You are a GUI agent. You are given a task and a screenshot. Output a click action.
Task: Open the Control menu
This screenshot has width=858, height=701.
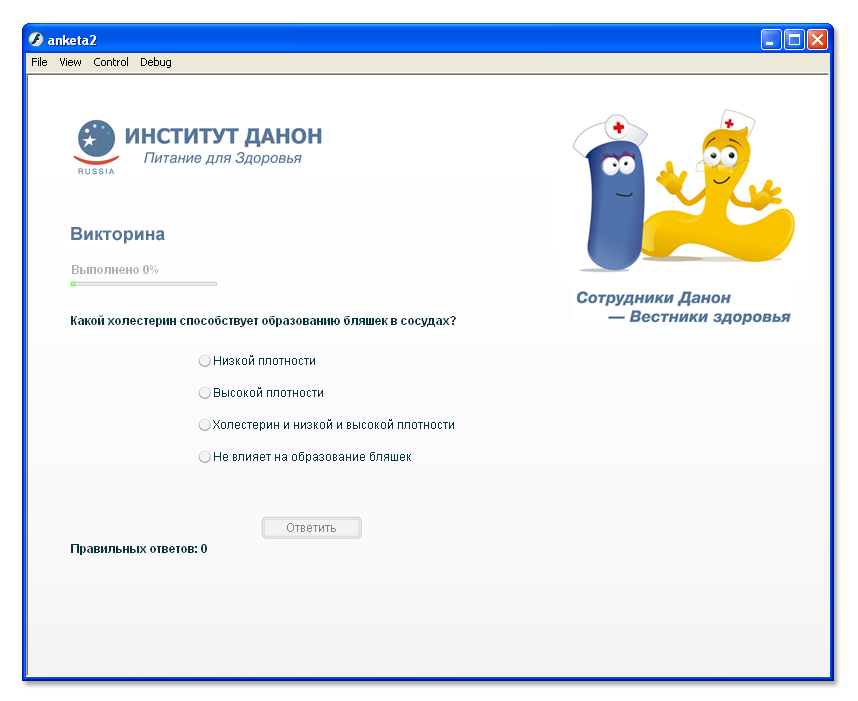110,62
